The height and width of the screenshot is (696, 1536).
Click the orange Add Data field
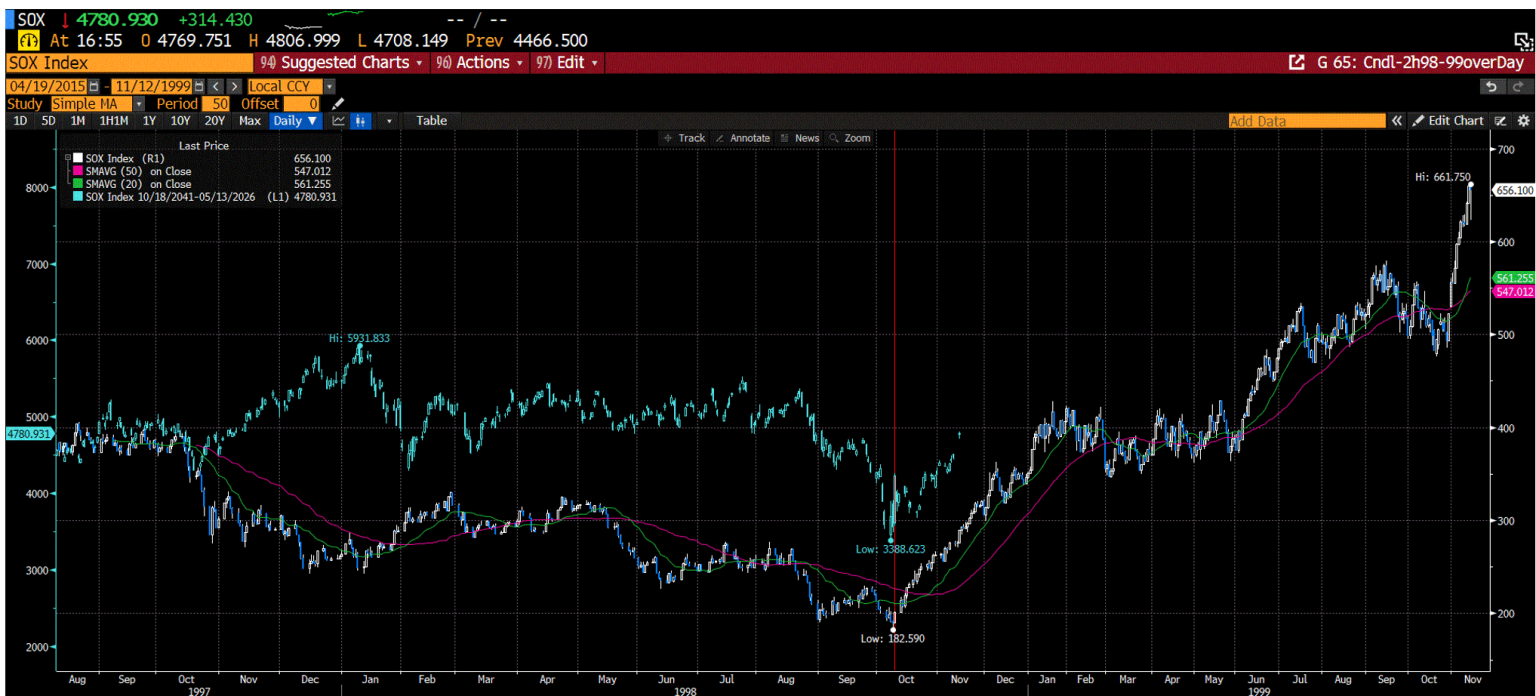(1305, 120)
